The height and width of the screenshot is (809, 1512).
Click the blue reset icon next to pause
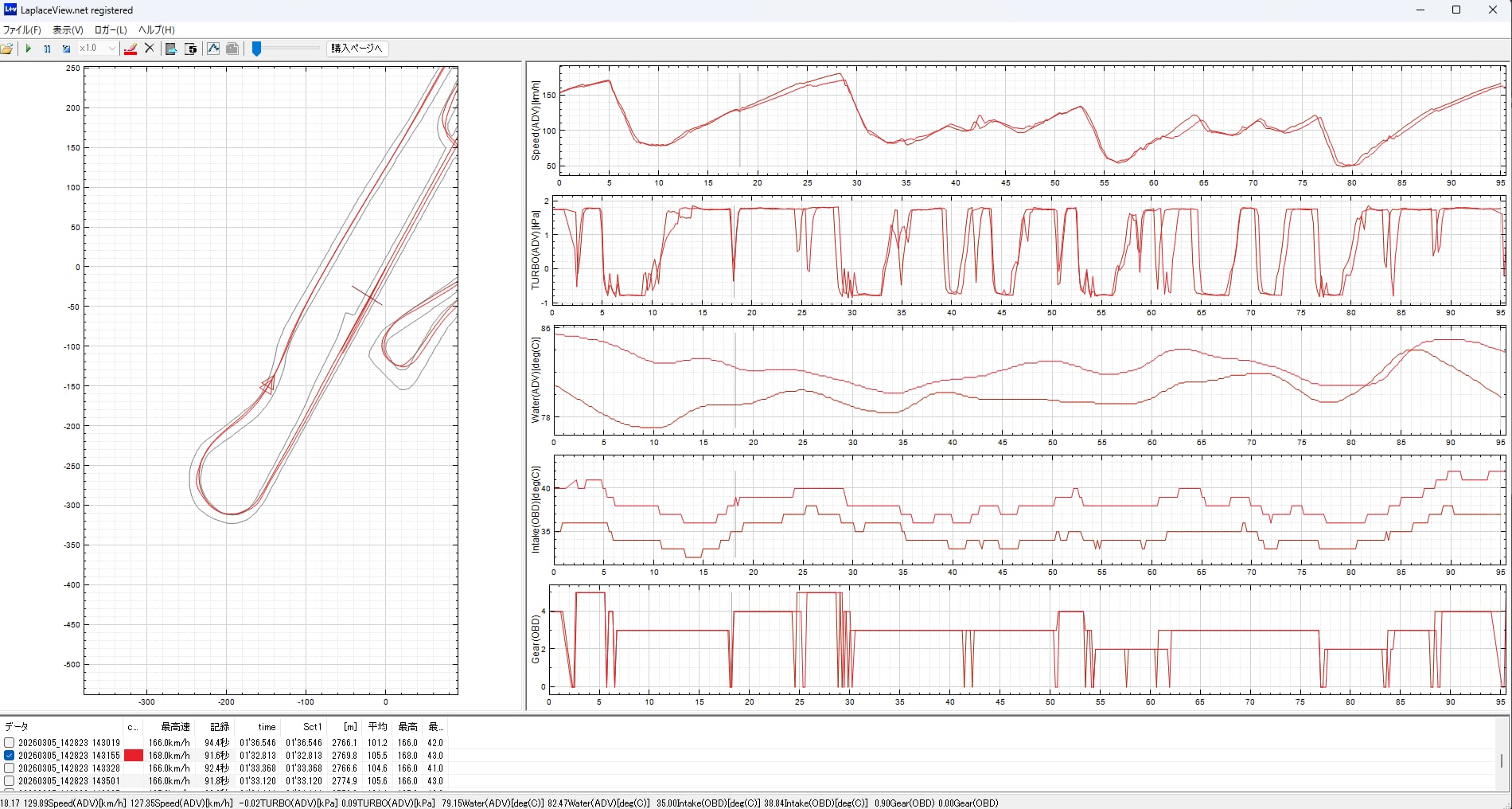[66, 49]
